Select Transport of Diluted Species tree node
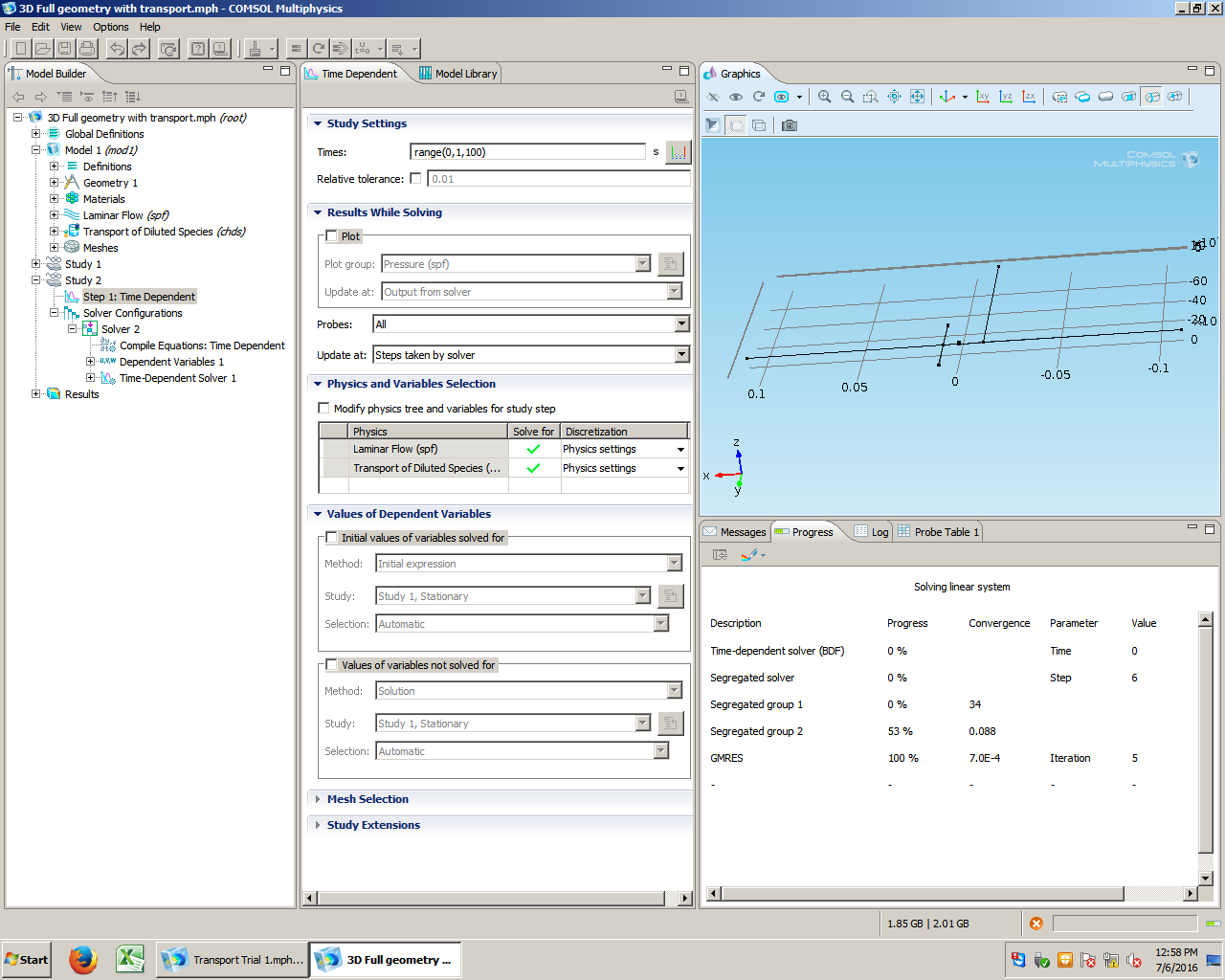The image size is (1225, 980). point(164,232)
